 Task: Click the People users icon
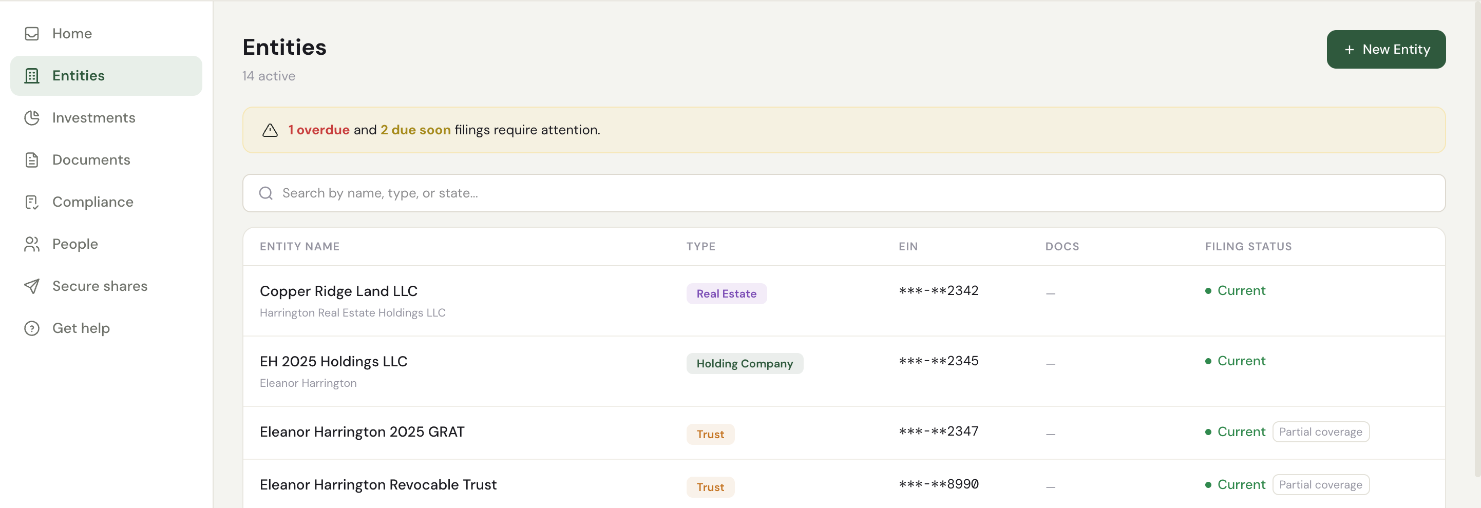(32, 243)
